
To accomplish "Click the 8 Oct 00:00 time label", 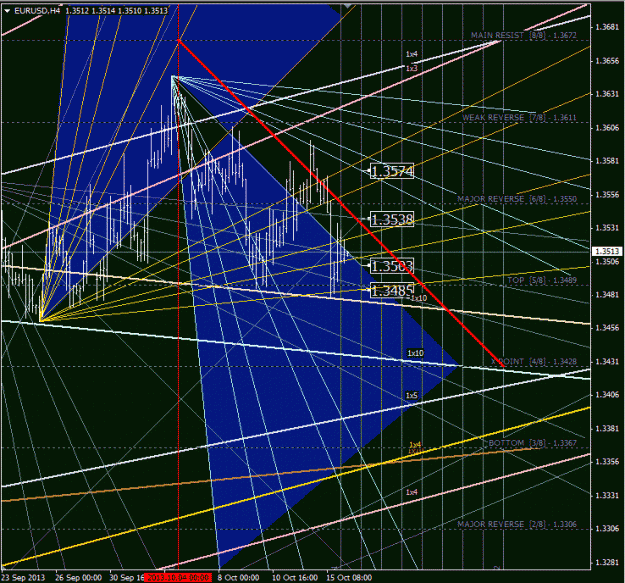I will 238,577.
